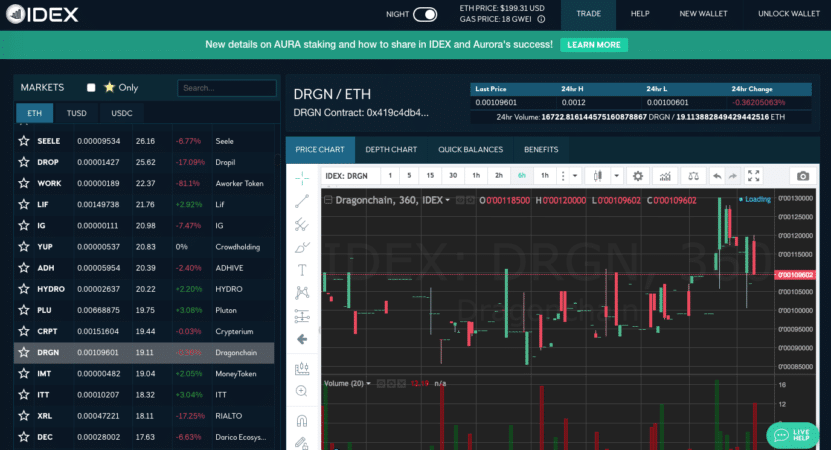Viewport: 831px width, 450px height.
Task: Favorite the SEELE market star
Action: [x=24, y=141]
